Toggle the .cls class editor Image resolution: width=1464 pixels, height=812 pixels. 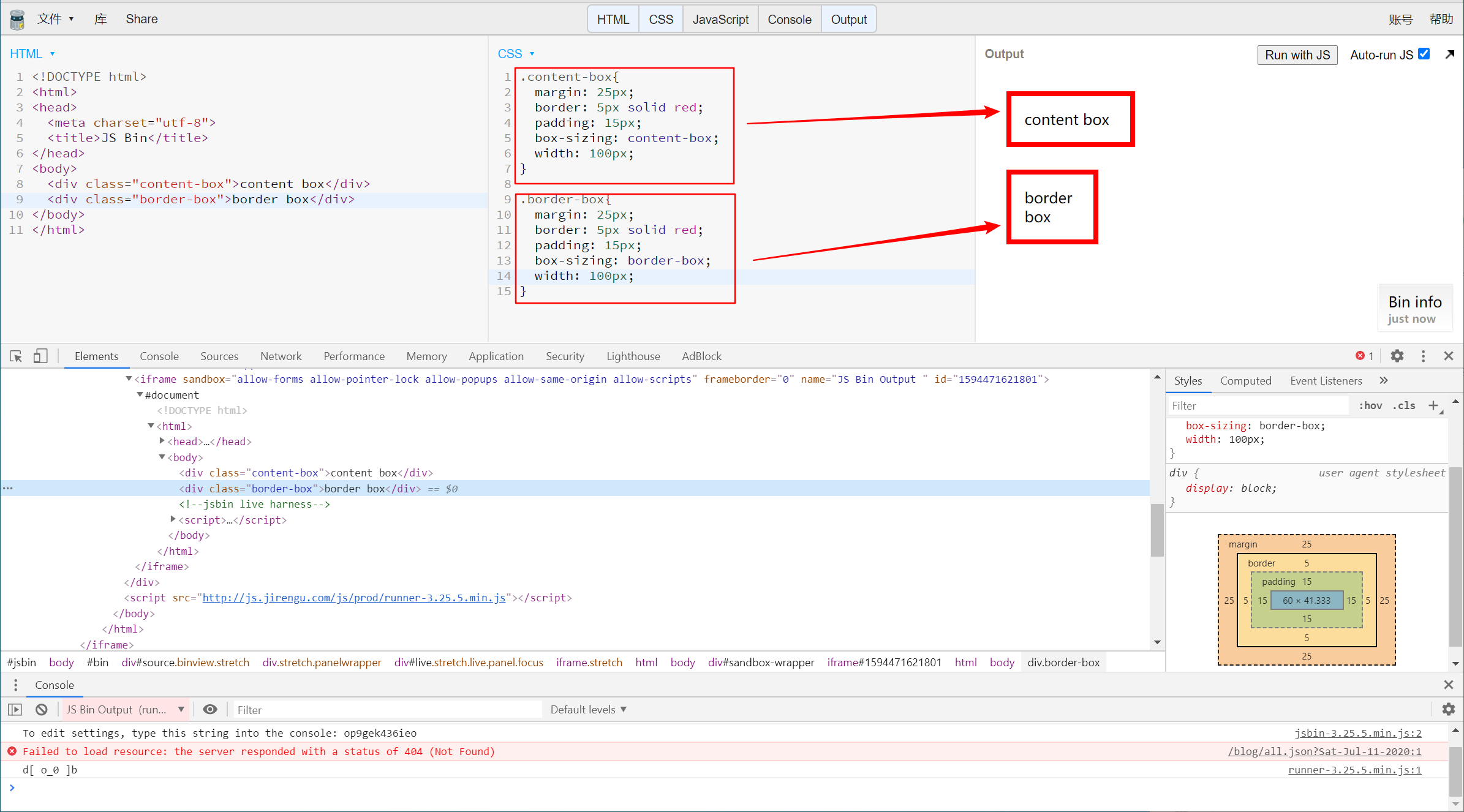[x=1405, y=405]
